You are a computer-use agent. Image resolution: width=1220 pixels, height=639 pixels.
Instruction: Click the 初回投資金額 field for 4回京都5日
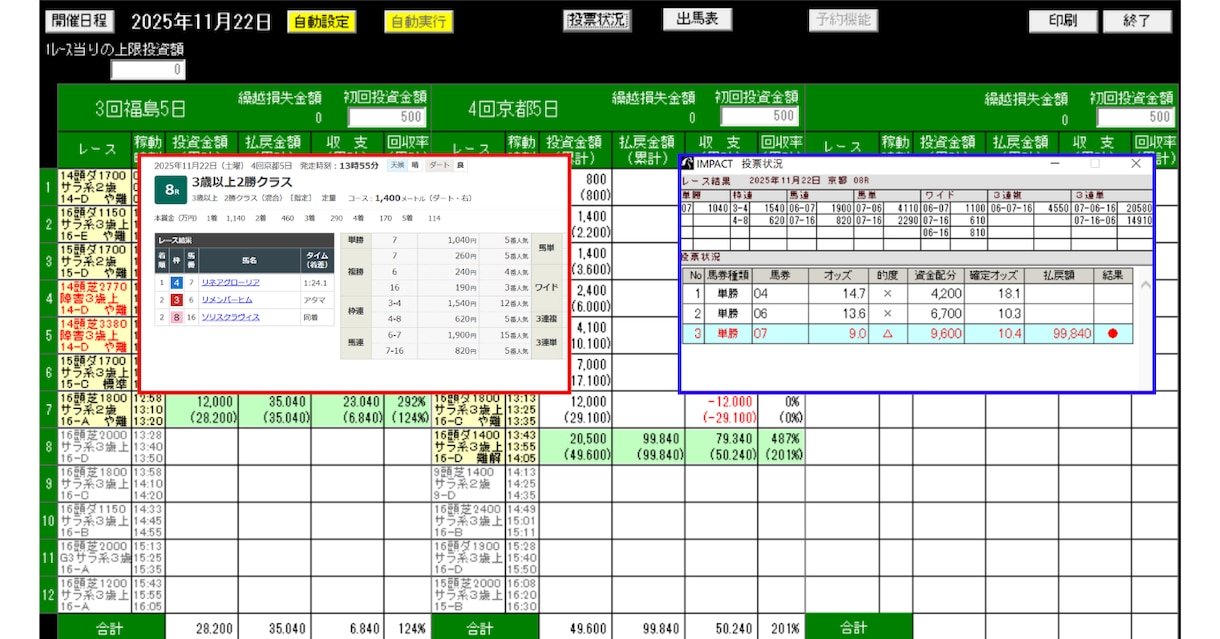[760, 117]
